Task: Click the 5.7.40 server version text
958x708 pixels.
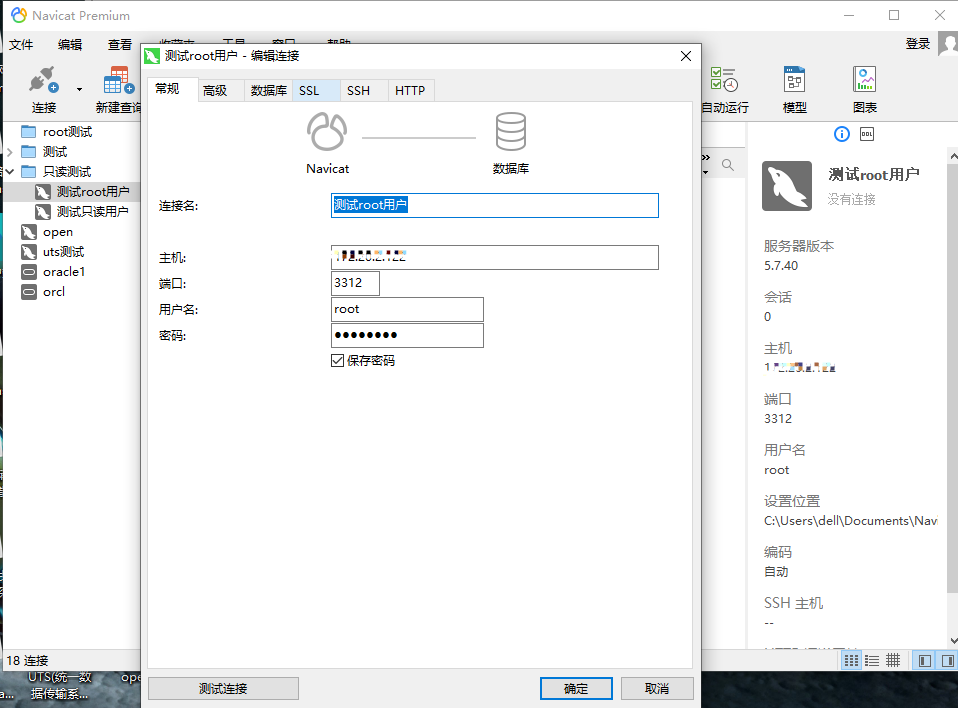Action: pos(781,266)
